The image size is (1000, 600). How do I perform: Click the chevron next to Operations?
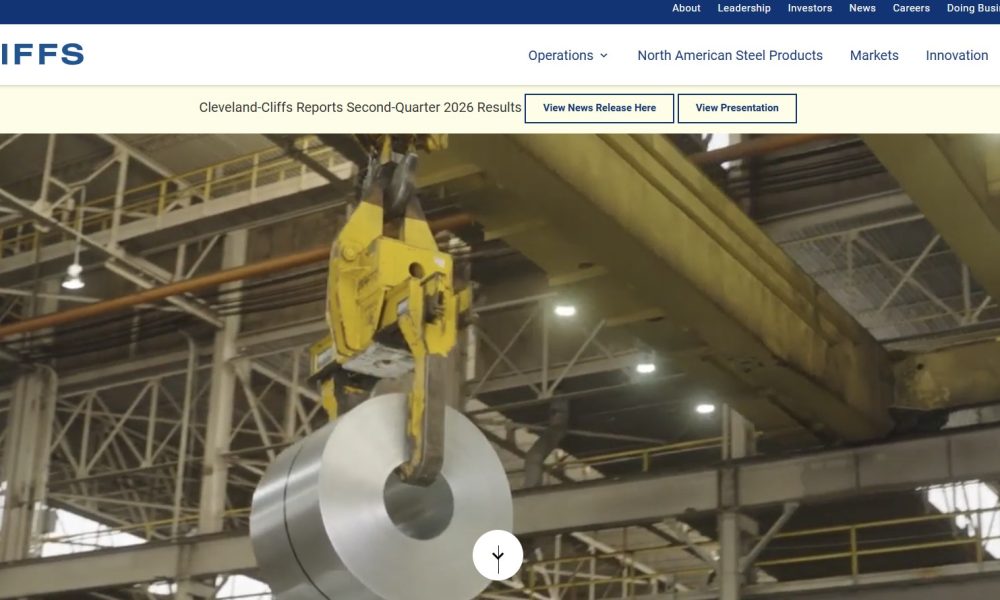603,55
